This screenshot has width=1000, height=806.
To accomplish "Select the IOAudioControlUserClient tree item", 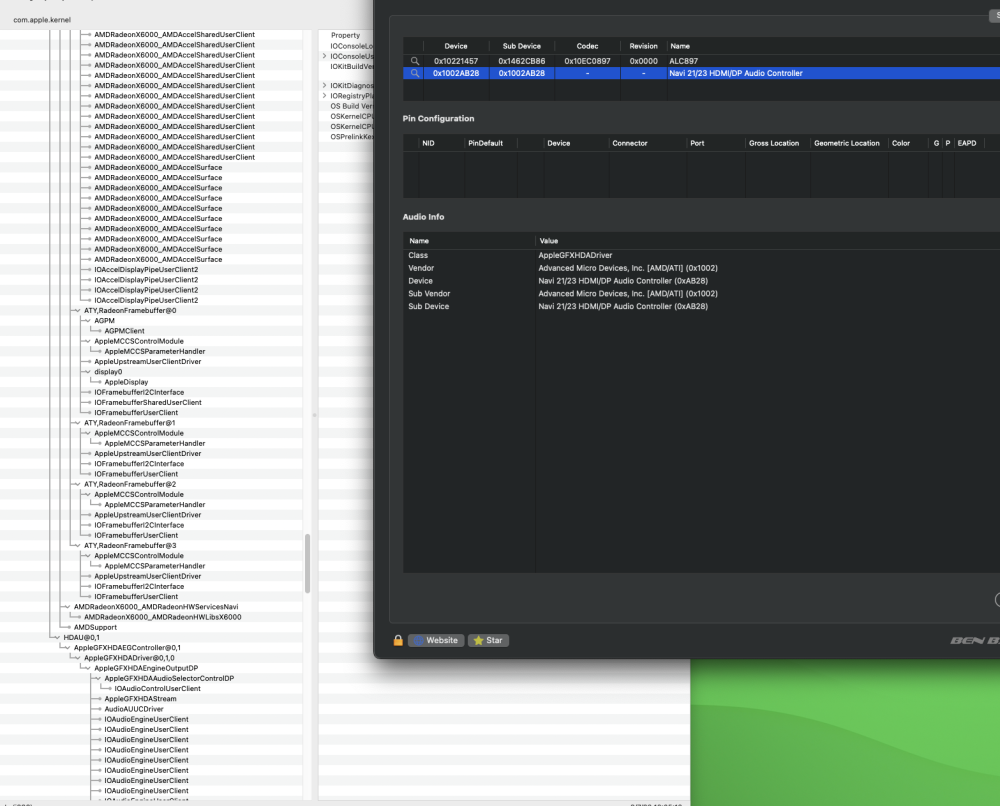I will [158, 689].
